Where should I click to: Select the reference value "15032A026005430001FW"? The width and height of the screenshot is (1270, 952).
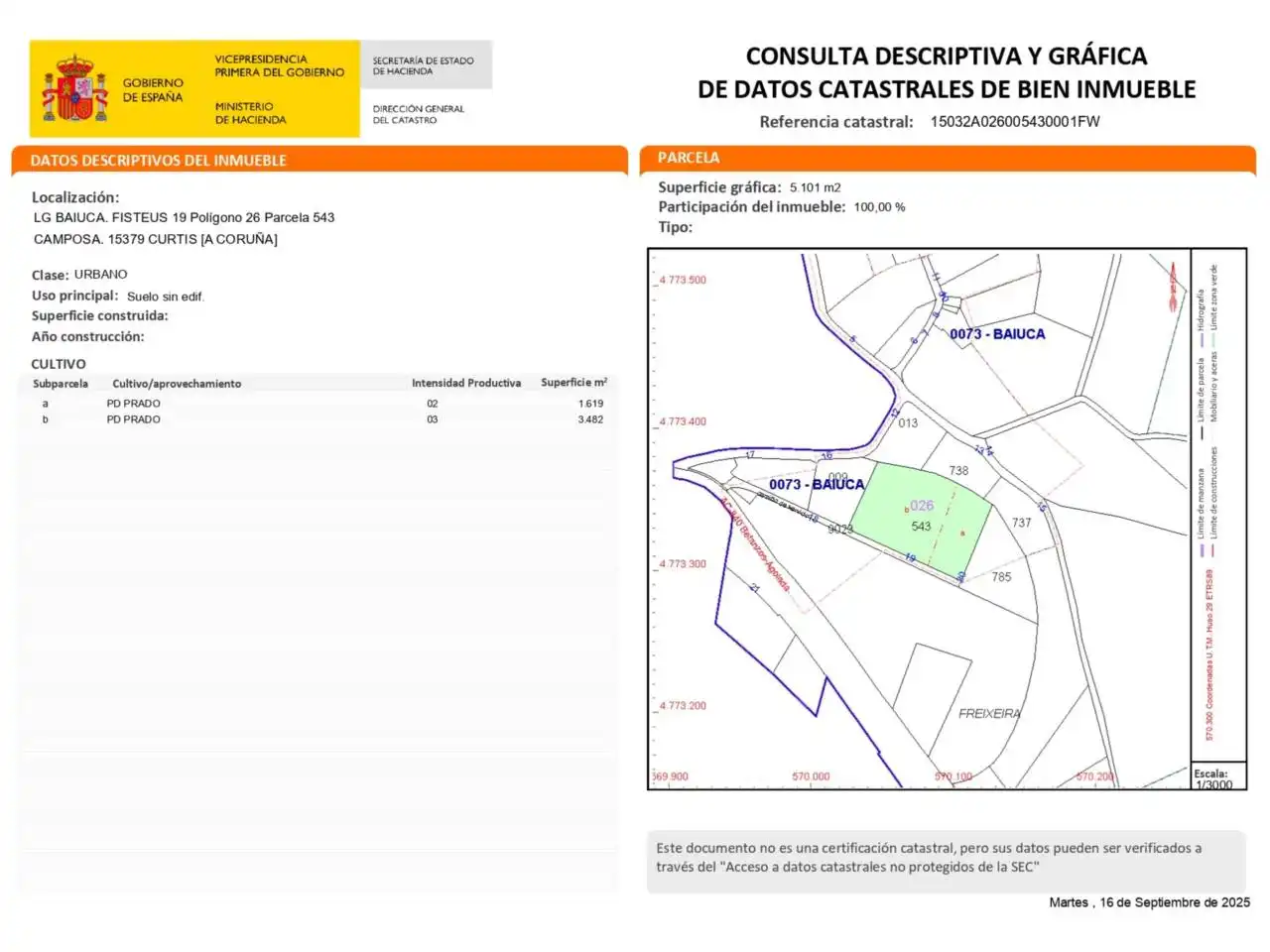pos(1015,122)
